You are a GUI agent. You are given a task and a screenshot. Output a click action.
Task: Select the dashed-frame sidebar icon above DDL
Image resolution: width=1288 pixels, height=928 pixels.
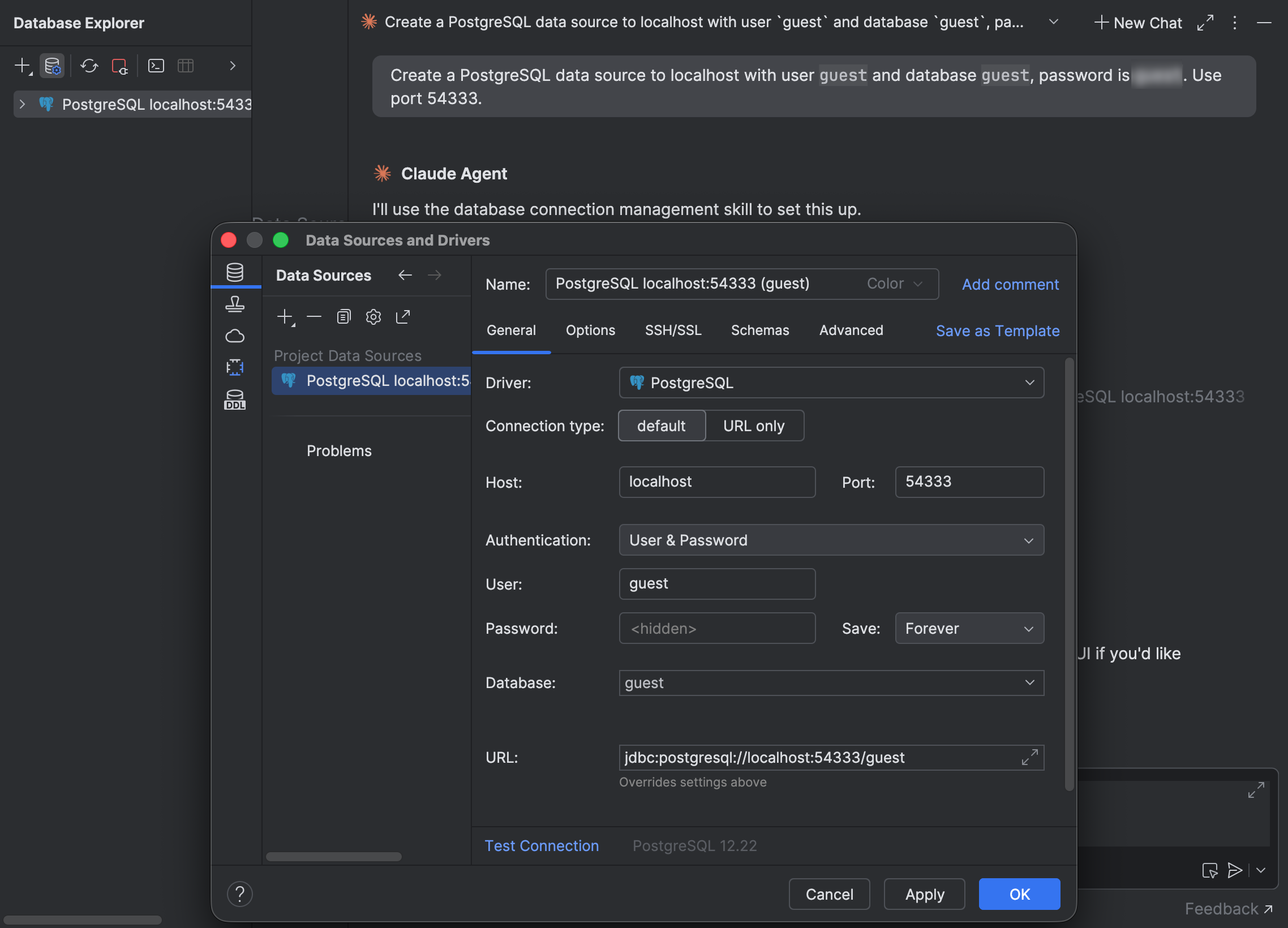click(x=235, y=367)
